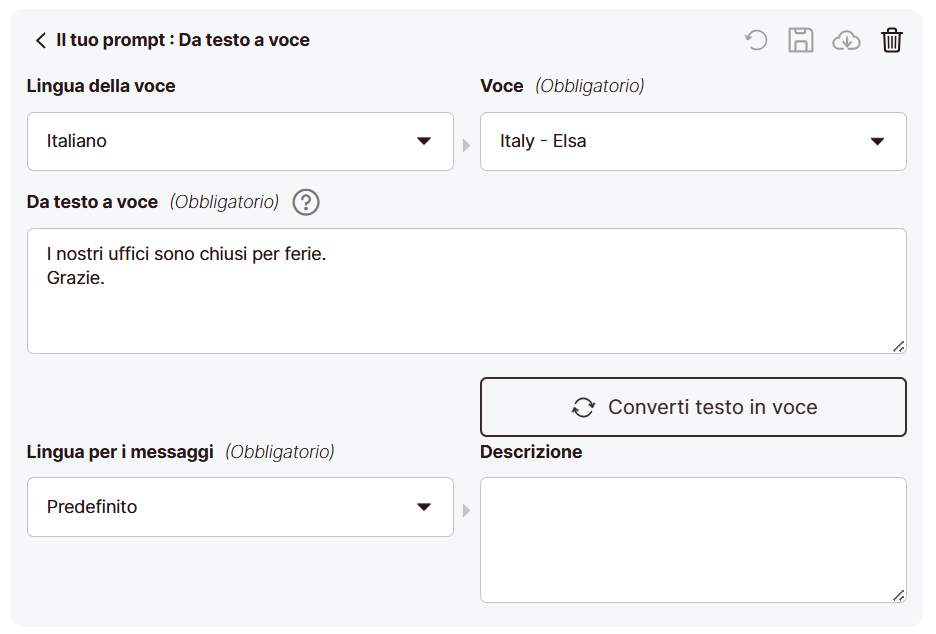Image resolution: width=936 pixels, height=634 pixels.
Task: Open the Lingua per i messaggi dropdown
Action: pos(240,507)
